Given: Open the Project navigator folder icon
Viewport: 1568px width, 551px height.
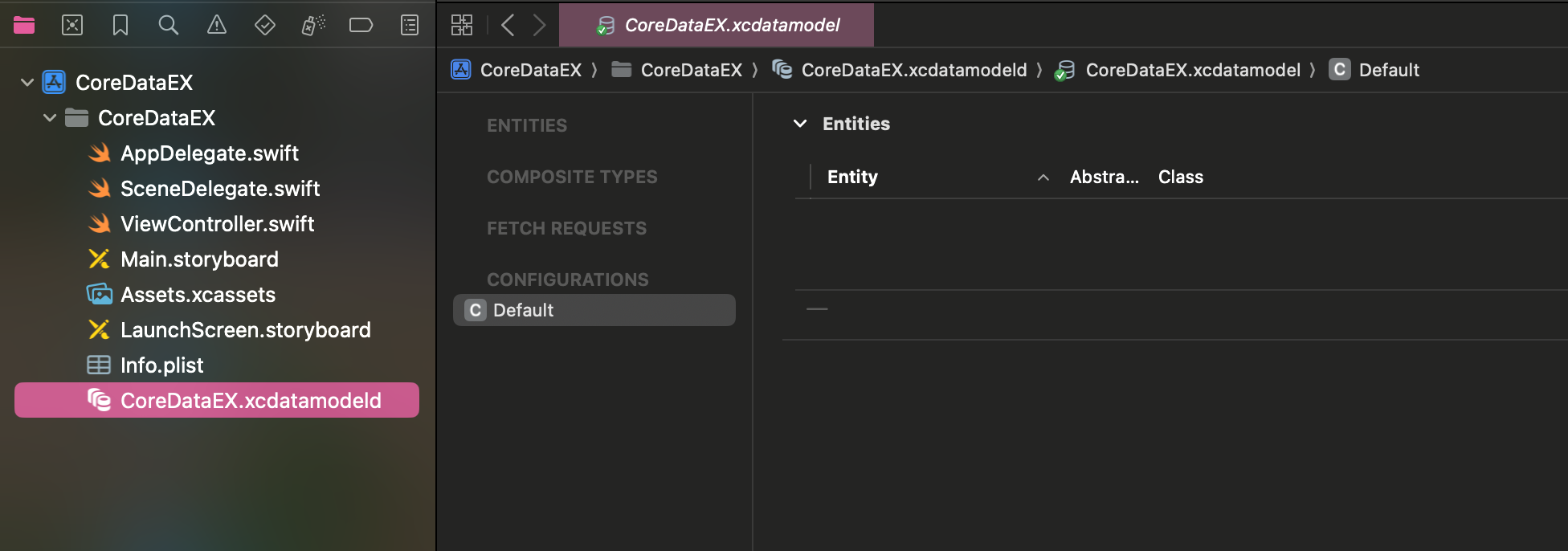Looking at the screenshot, I should pos(24,25).
